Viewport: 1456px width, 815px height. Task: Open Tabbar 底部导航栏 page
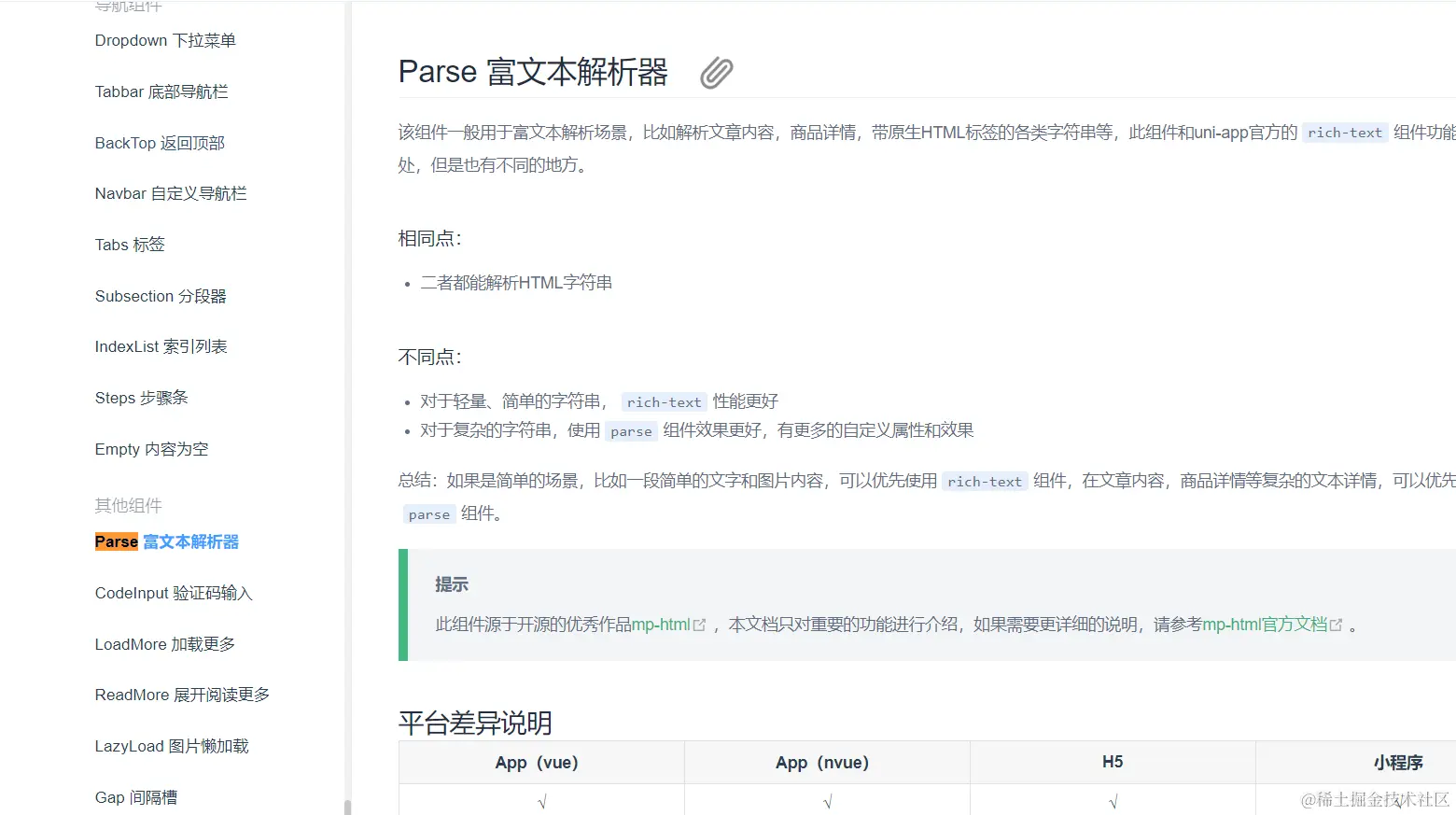(161, 91)
